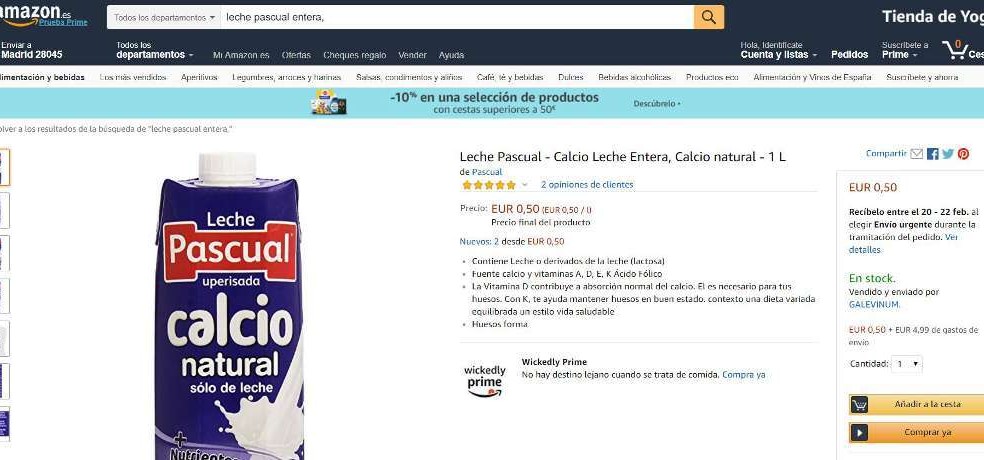Click the Añadir a la cesta button
Image resolution: width=984 pixels, height=460 pixels.
pyautogui.click(x=917, y=404)
